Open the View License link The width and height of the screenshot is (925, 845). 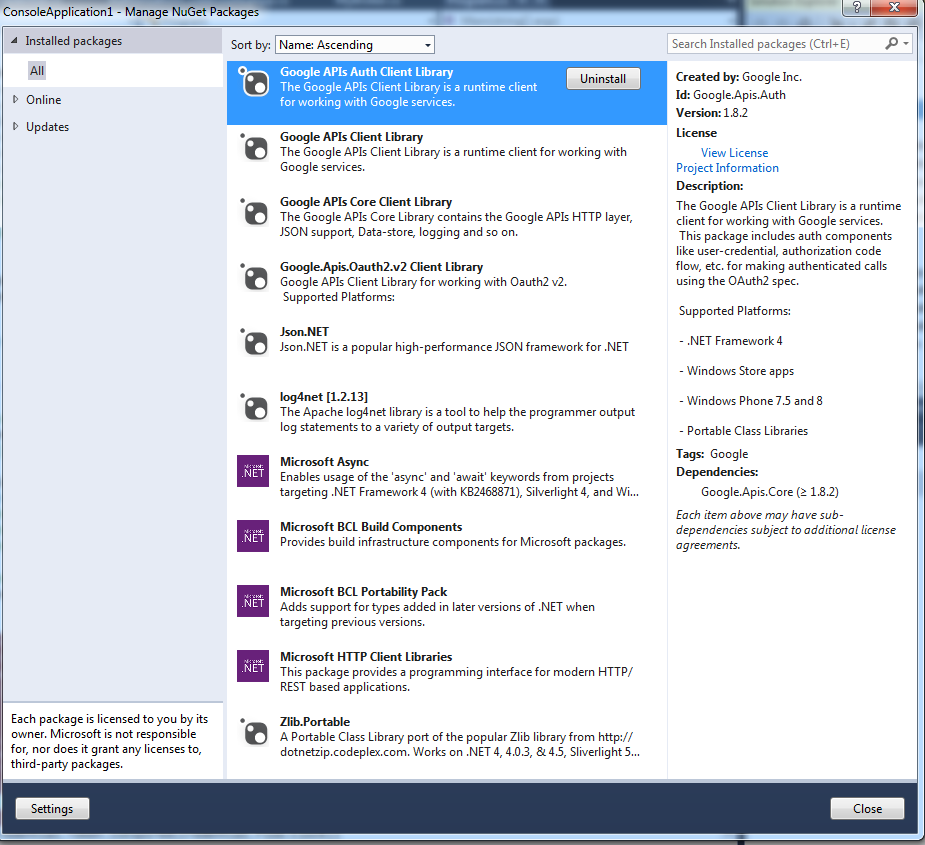[x=734, y=153]
